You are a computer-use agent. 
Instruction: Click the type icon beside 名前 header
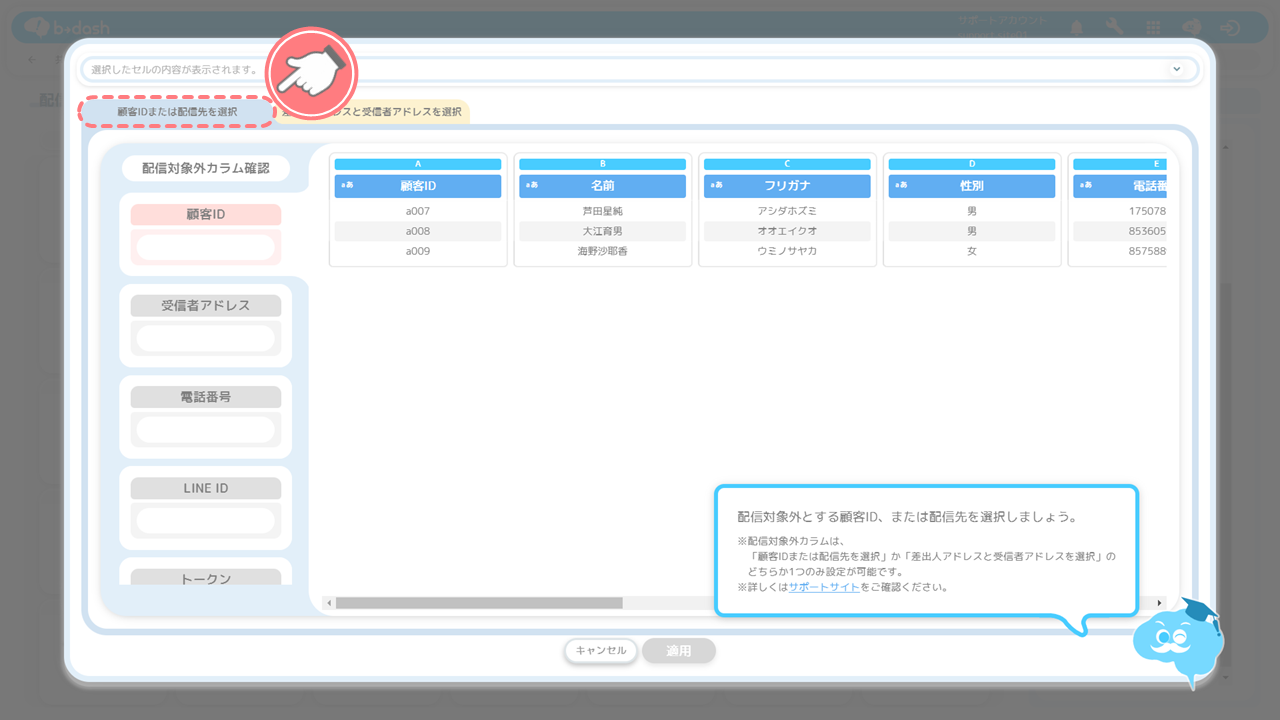[x=532, y=185]
